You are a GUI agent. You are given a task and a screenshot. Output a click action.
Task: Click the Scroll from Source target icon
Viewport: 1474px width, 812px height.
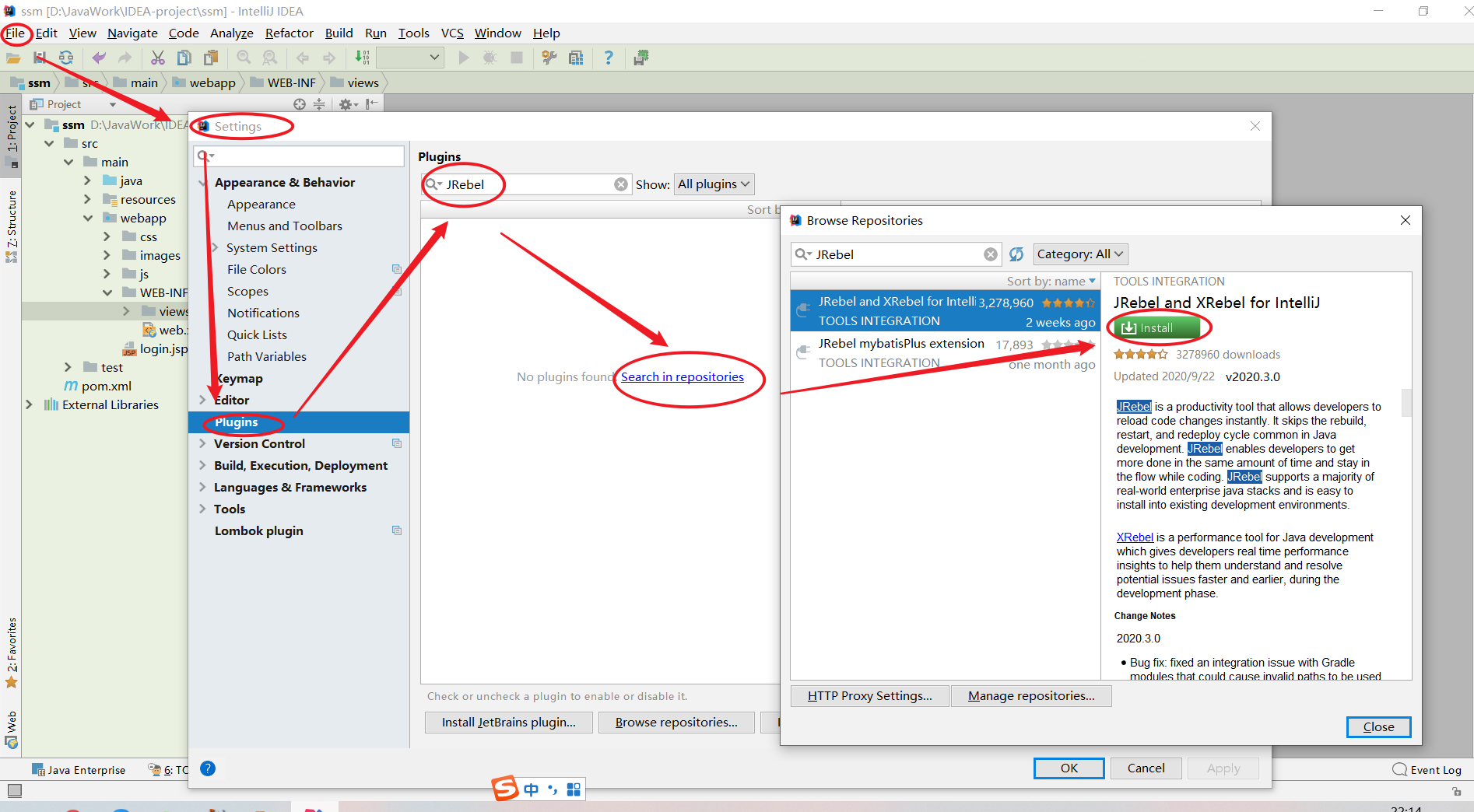[300, 104]
